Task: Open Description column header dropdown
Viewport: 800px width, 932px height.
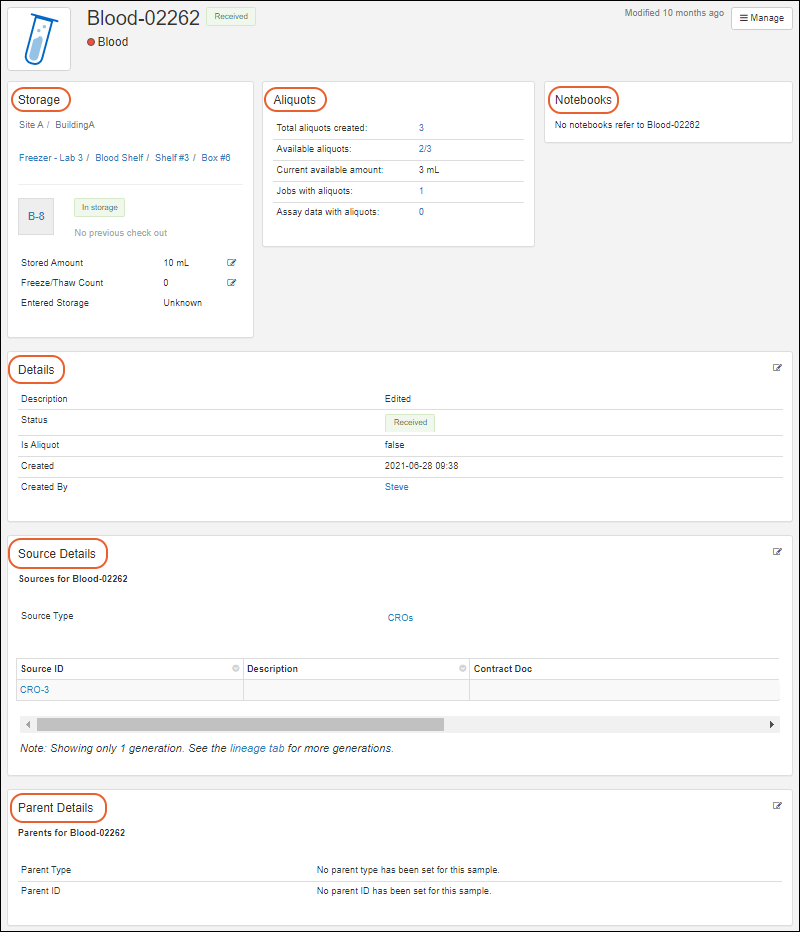Action: 462,669
